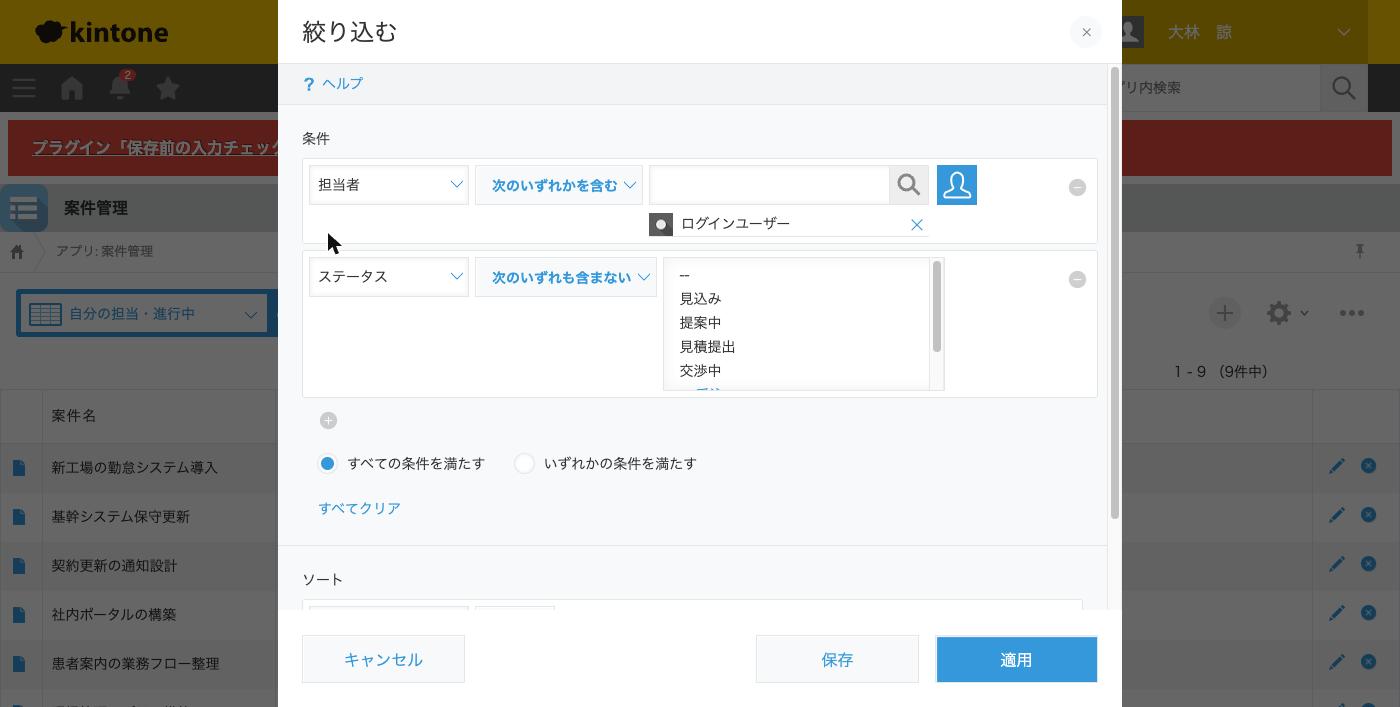Image resolution: width=1400 pixels, height=707 pixels.
Task: Open the user picker person icon
Action: [957, 185]
